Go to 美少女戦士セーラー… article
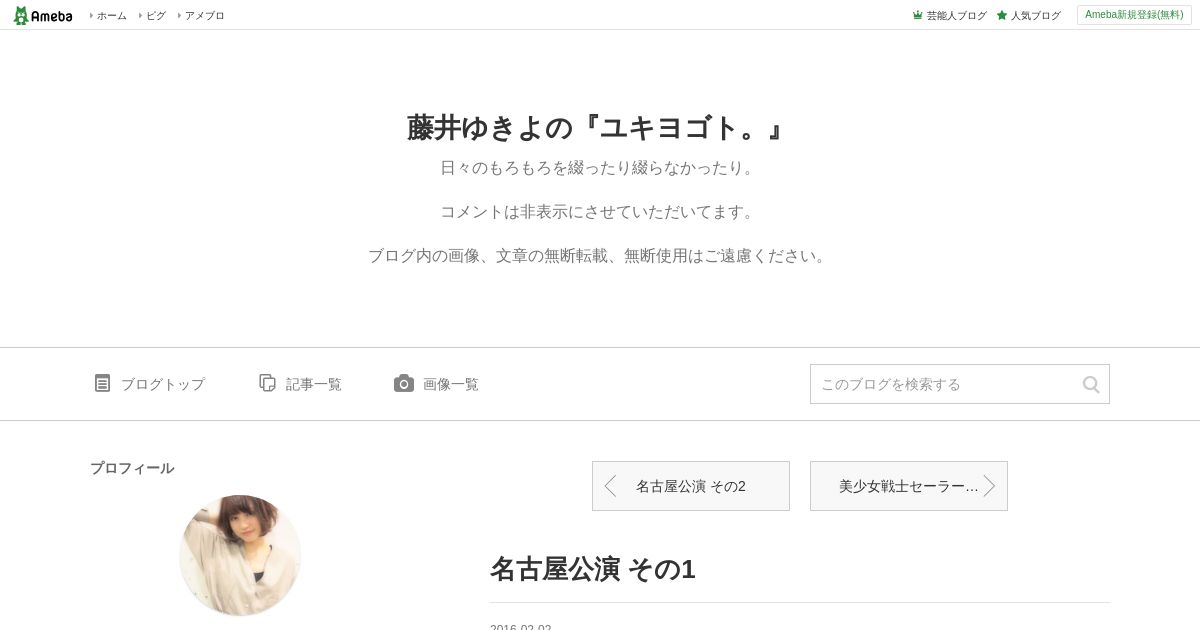This screenshot has width=1200, height=630. [x=909, y=486]
